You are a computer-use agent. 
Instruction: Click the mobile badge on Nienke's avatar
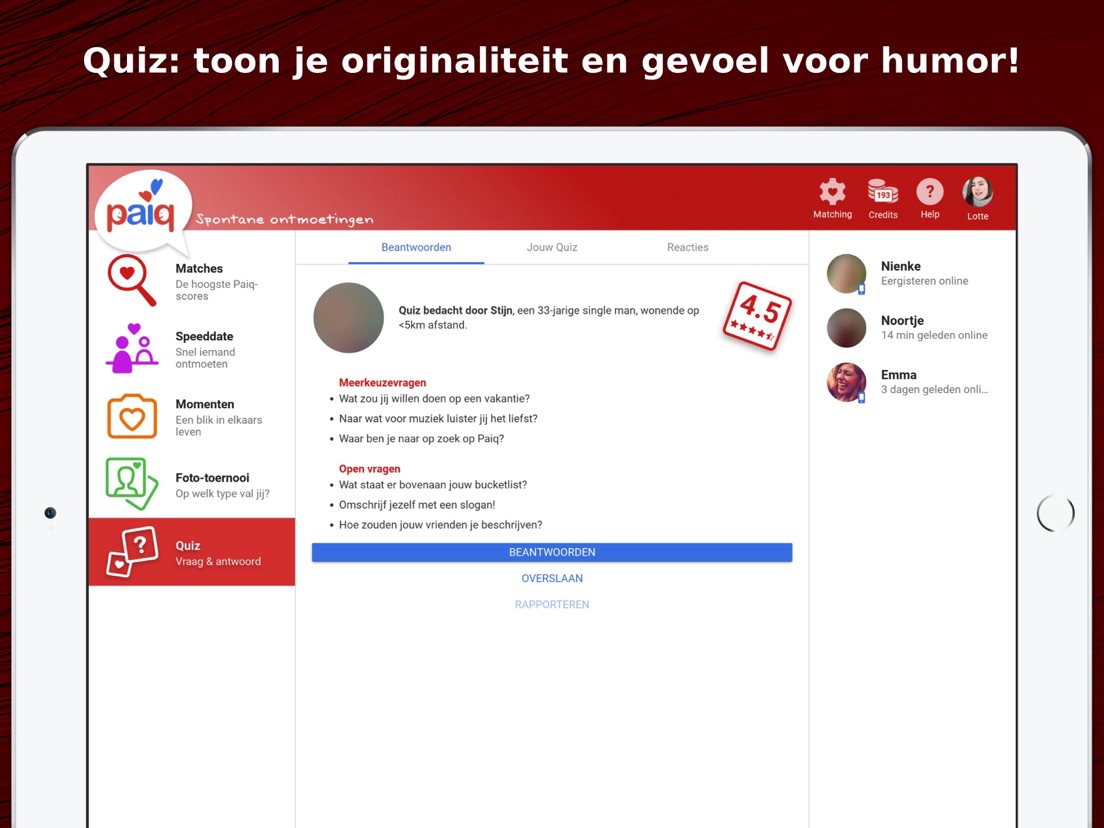click(x=861, y=289)
